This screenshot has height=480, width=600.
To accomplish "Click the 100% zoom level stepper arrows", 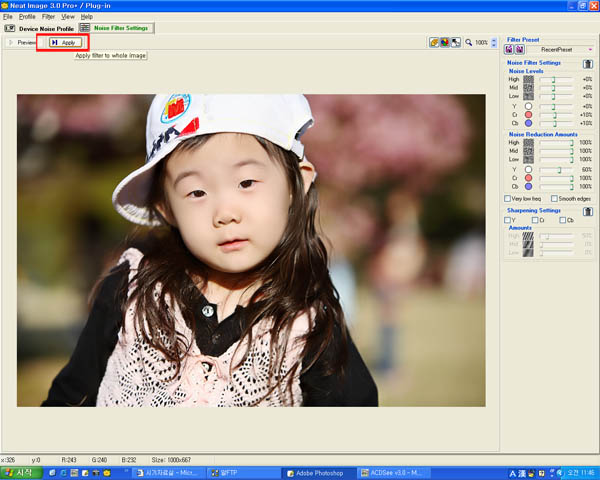I will click(494, 42).
